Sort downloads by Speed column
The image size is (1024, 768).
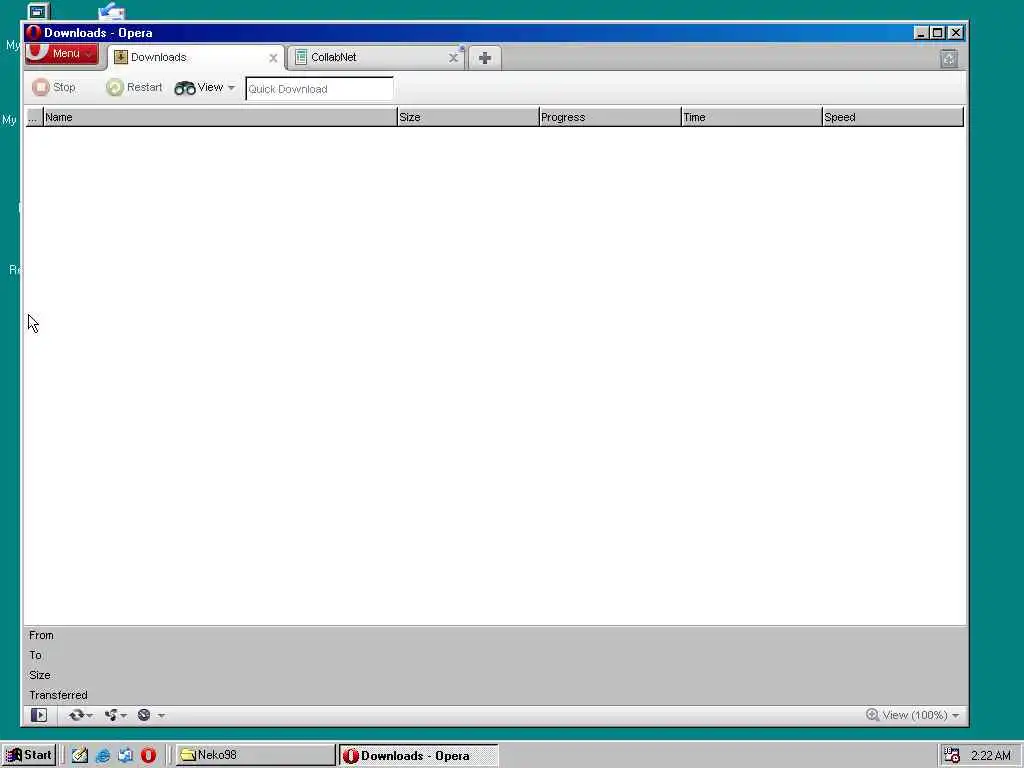point(893,118)
